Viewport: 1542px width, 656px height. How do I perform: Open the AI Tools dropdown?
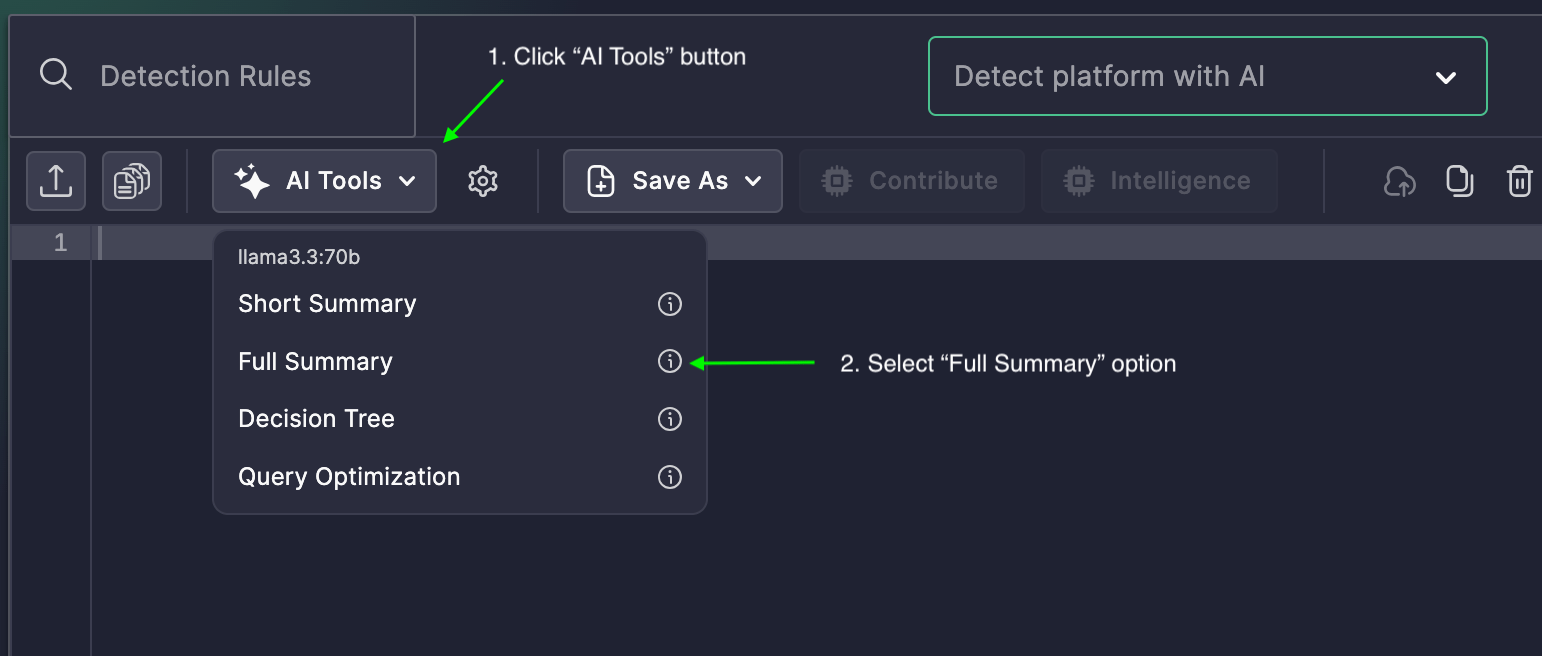pyautogui.click(x=324, y=181)
